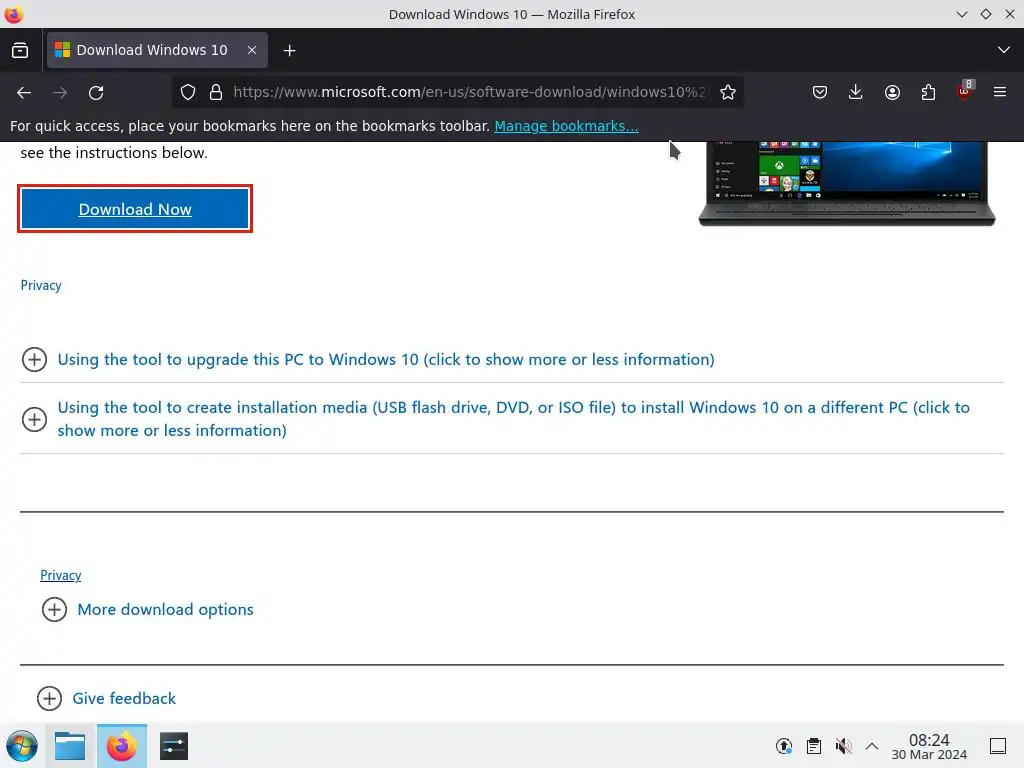Open the taskbar start menu launcher

[22, 746]
